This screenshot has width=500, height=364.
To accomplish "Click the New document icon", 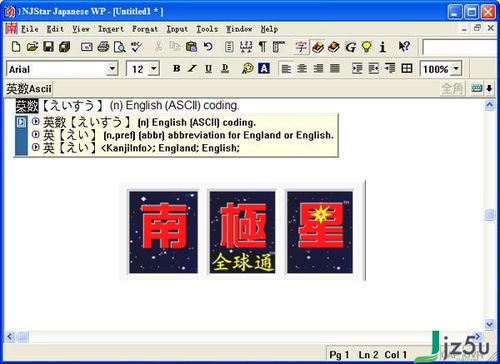I will click(16, 47).
